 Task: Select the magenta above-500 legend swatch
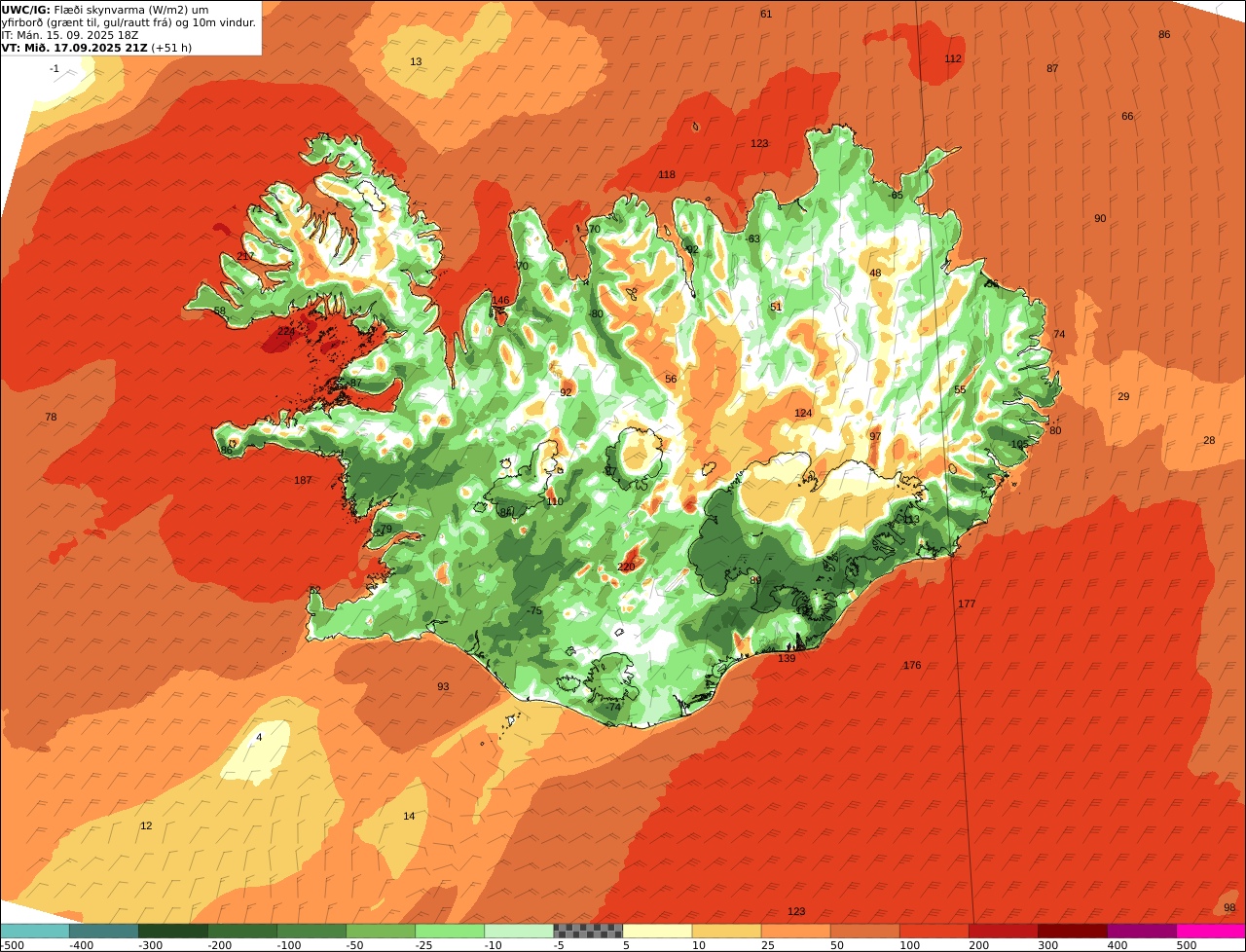pos(1210,931)
